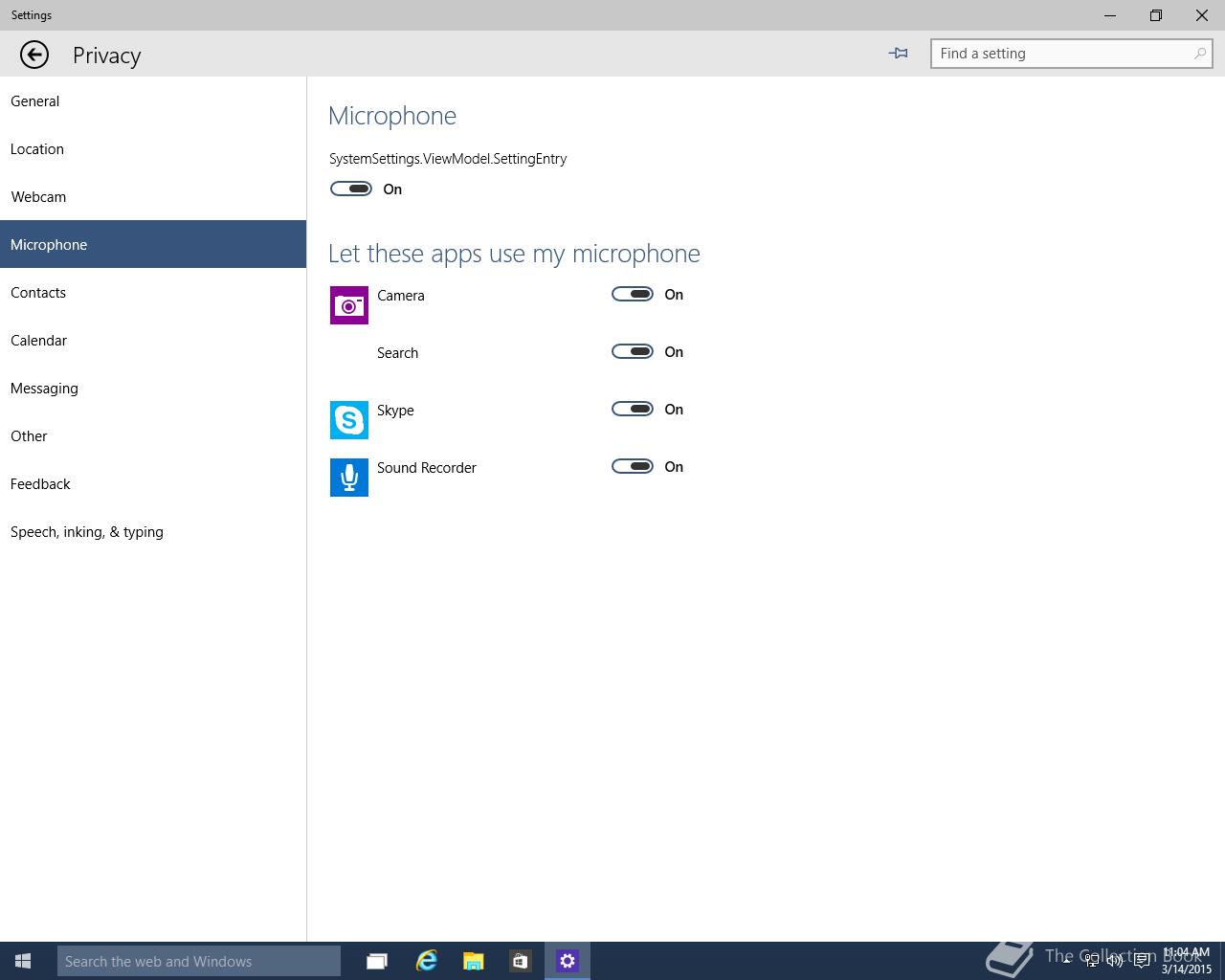The width and height of the screenshot is (1225, 980).
Task: Click the Search the web and Windows box
Action: (x=199, y=961)
